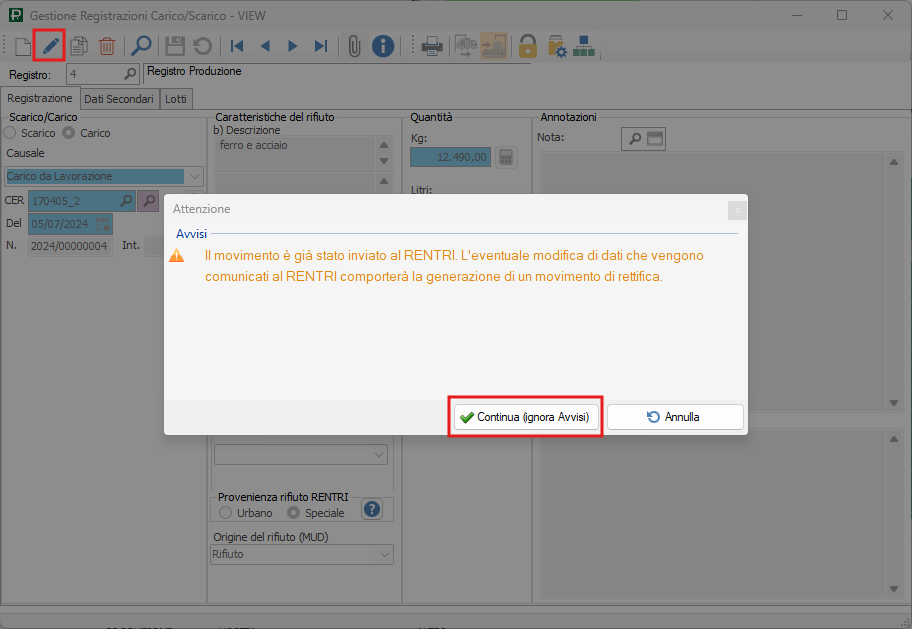The width and height of the screenshot is (912, 629).
Task: Open the calendar picker for Del date
Action: point(103,223)
